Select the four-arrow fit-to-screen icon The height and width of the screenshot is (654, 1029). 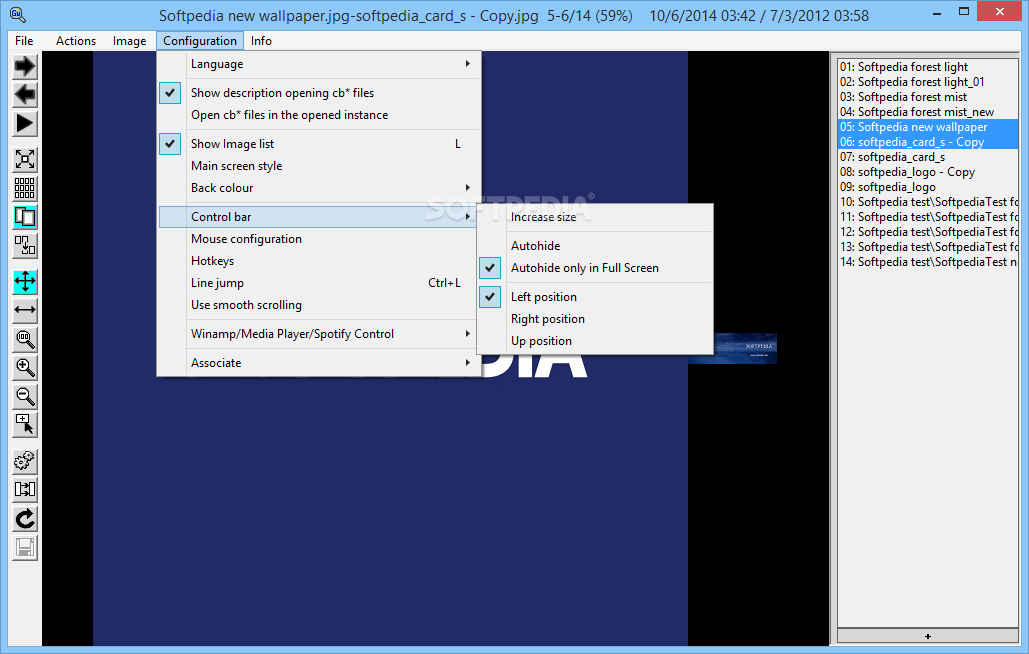(x=25, y=281)
